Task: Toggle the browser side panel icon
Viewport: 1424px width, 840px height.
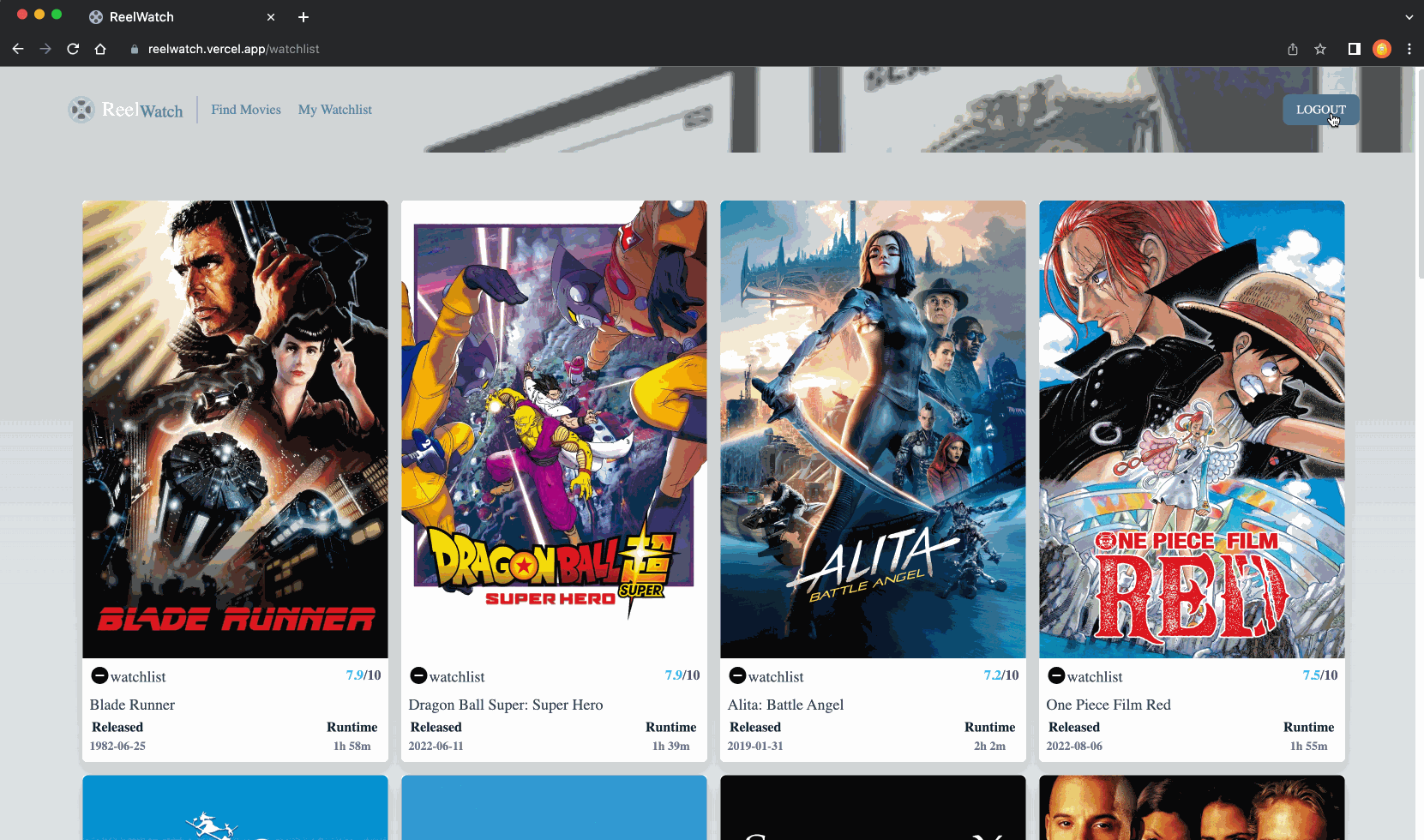Action: click(1355, 49)
